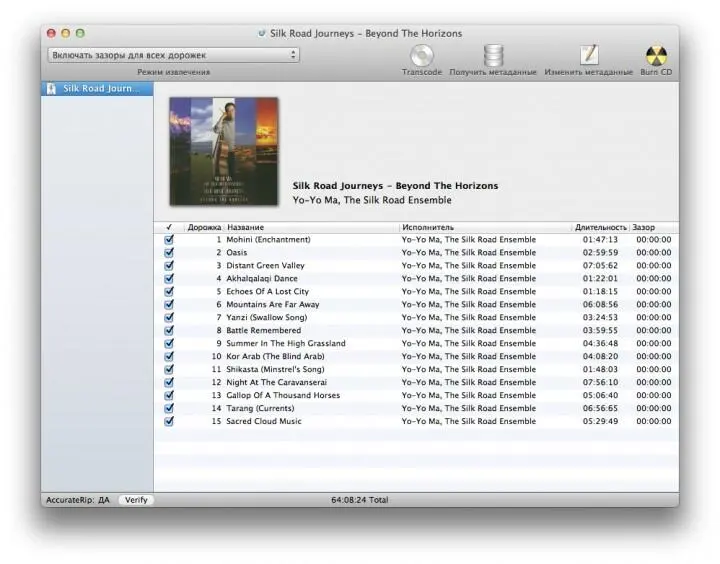Select Echoes Of A Lost City title

pos(267,291)
